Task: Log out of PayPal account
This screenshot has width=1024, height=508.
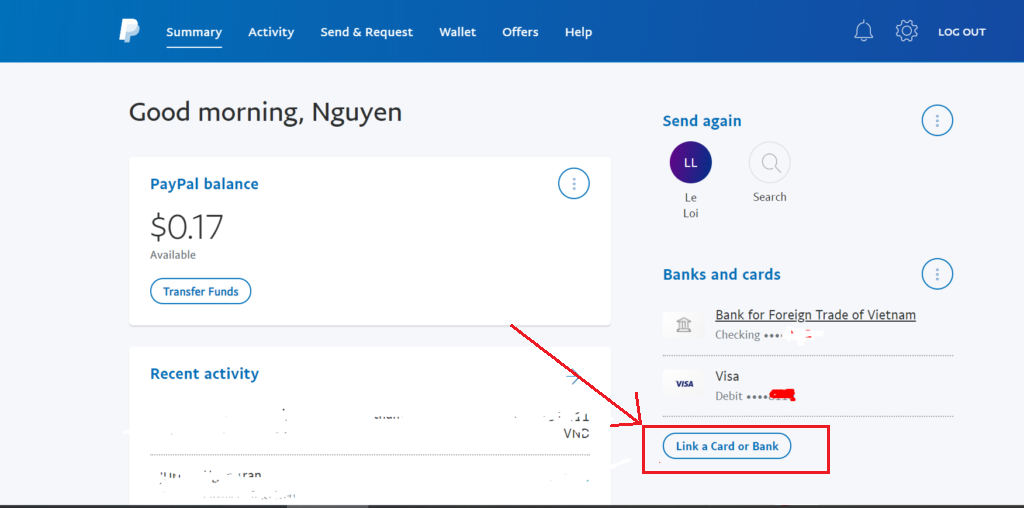Action: [x=961, y=32]
